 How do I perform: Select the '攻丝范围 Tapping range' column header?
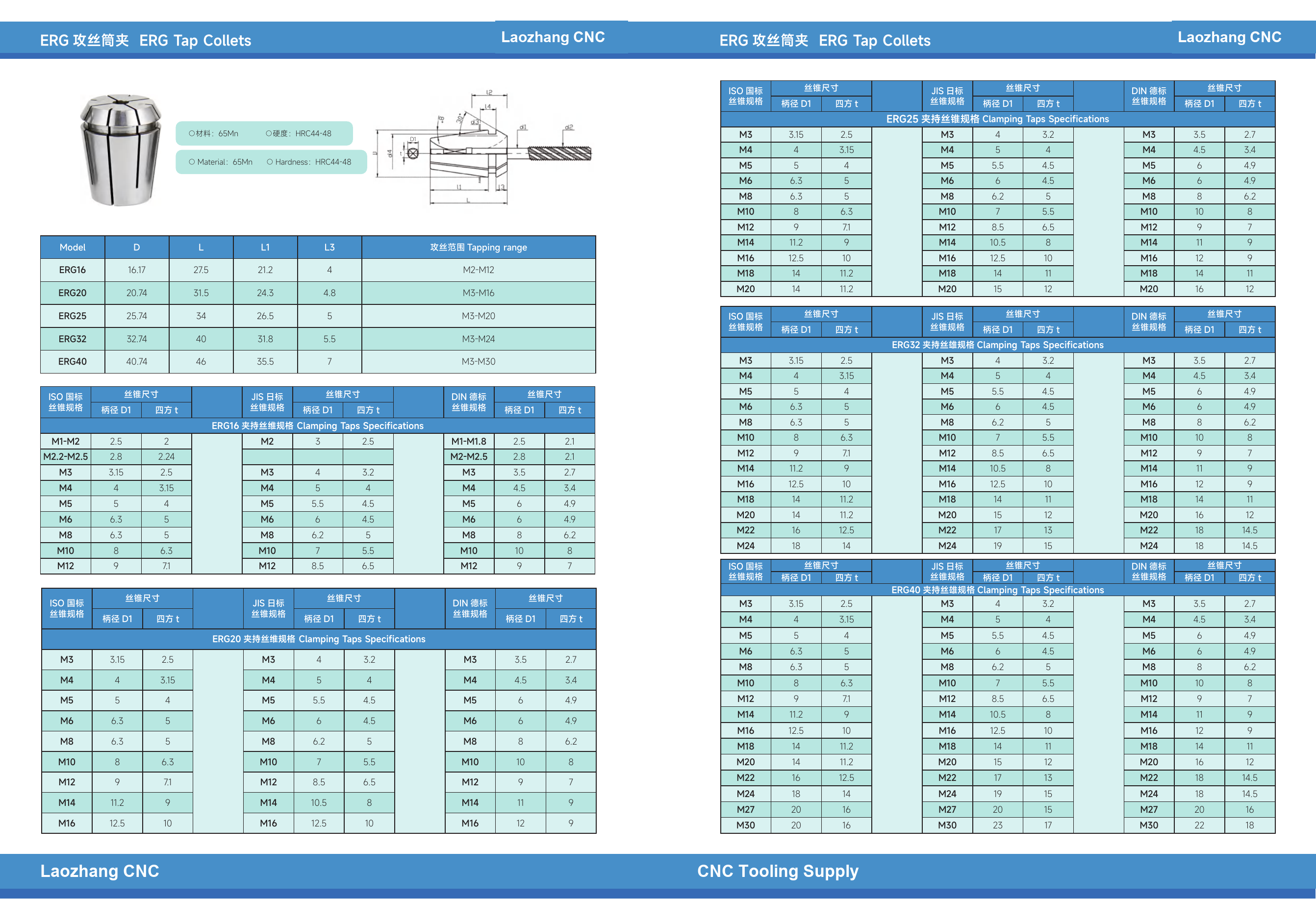coord(479,248)
